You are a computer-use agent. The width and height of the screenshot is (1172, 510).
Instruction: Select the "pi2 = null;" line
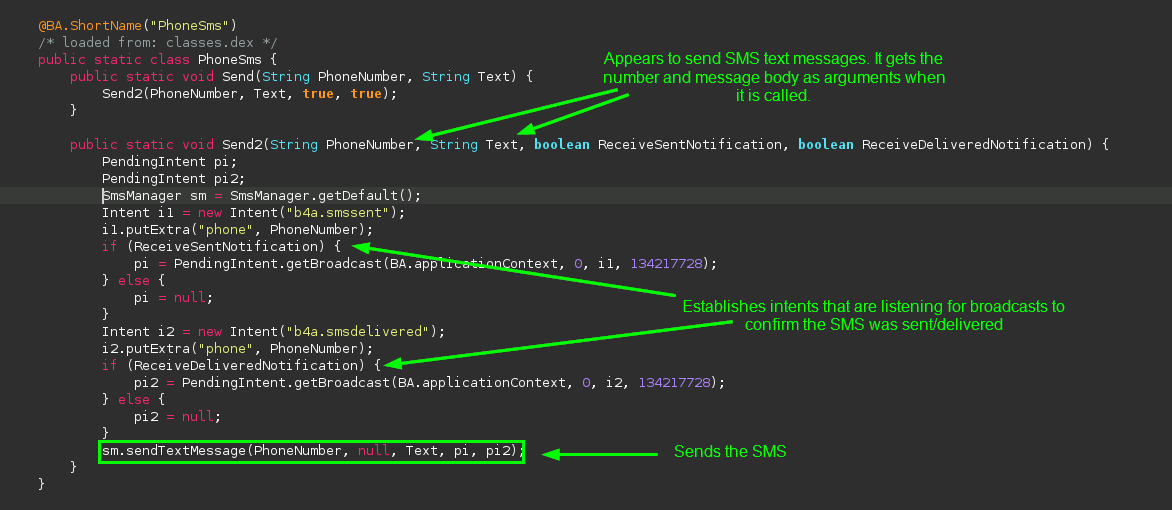pos(178,417)
